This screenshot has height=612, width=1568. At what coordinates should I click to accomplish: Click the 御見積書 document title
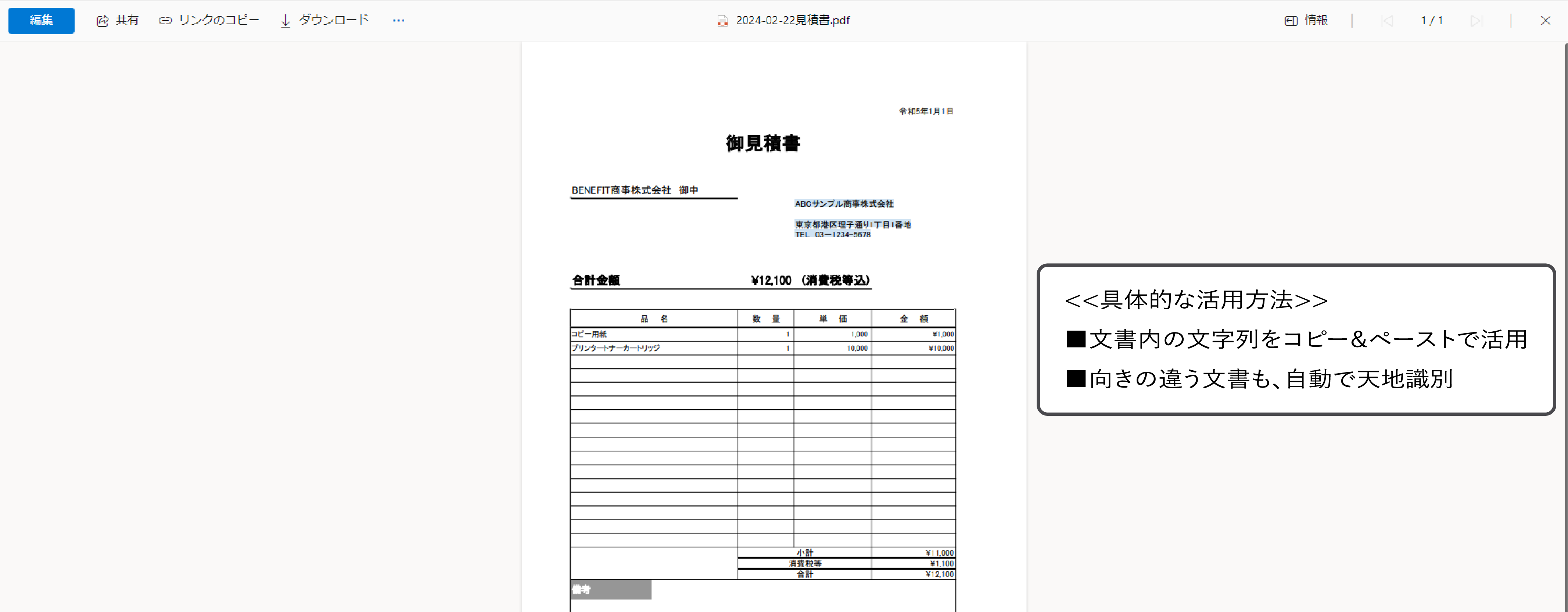[763, 144]
